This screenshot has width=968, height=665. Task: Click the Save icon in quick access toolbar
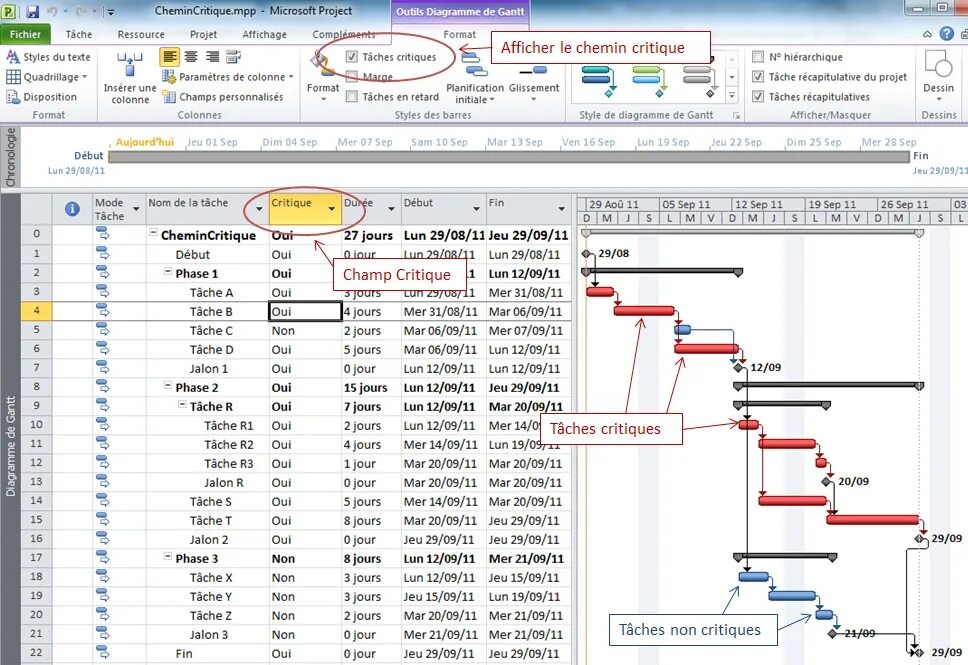(33, 11)
